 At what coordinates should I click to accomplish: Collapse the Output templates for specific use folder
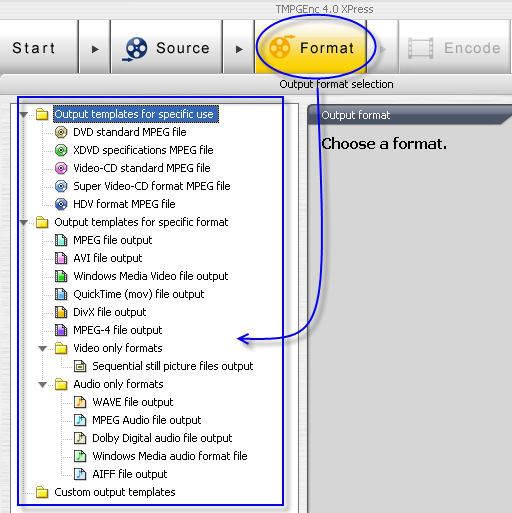[24, 115]
